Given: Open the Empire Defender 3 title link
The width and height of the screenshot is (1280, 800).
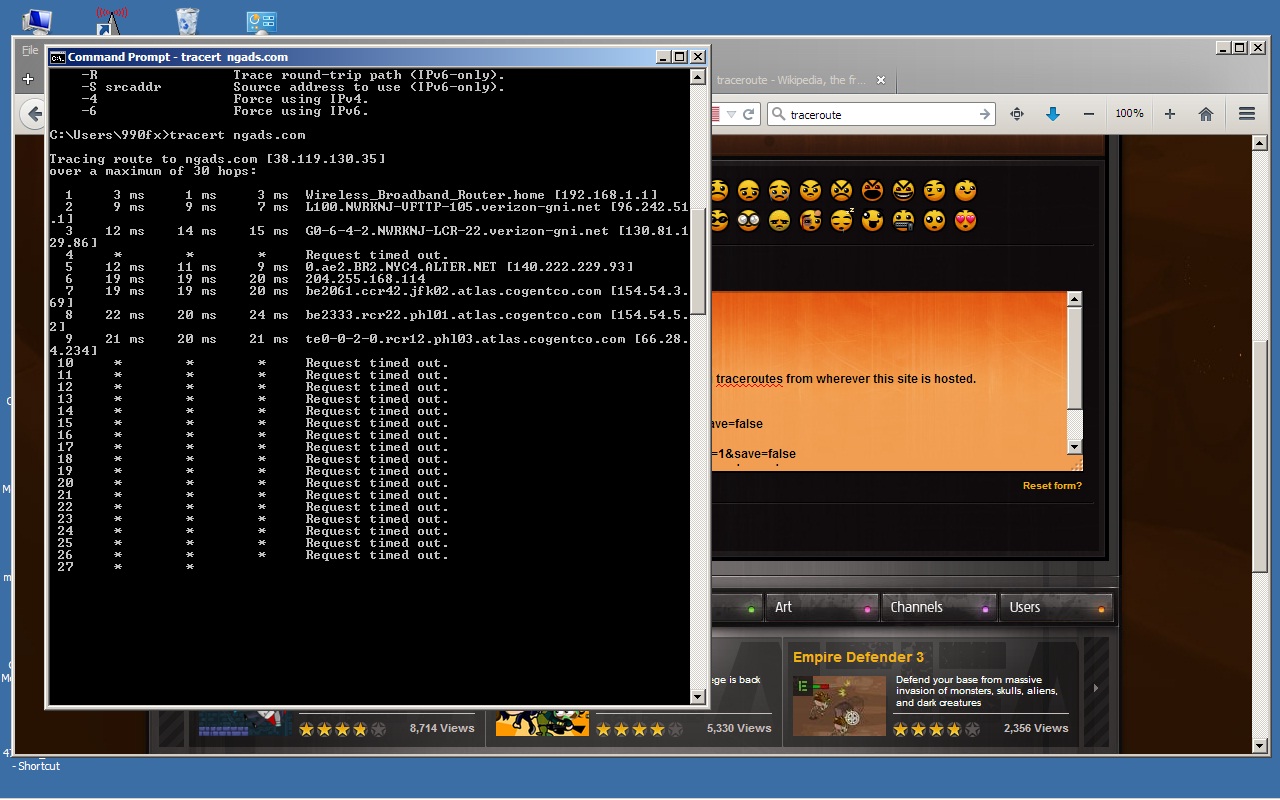Looking at the screenshot, I should pos(858,657).
